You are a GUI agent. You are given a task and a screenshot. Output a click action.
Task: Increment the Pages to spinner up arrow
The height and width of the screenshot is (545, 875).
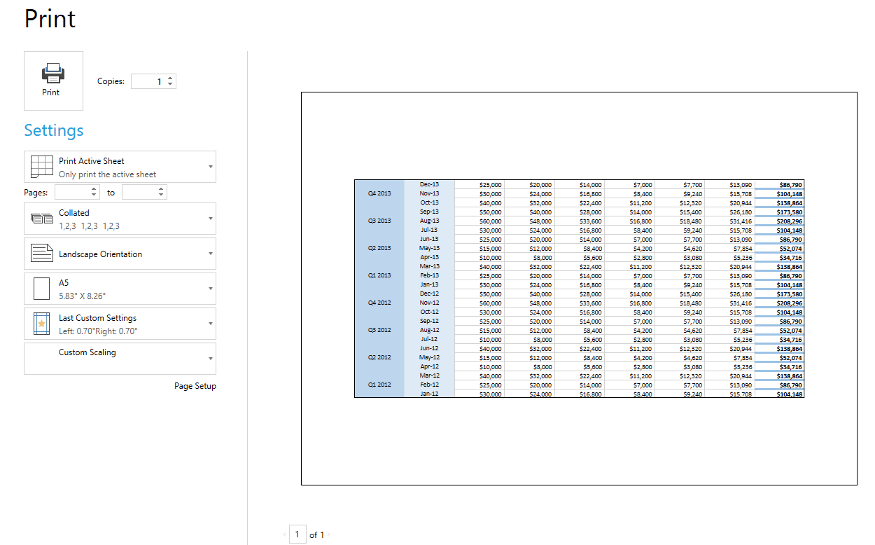pyautogui.click(x=161, y=189)
